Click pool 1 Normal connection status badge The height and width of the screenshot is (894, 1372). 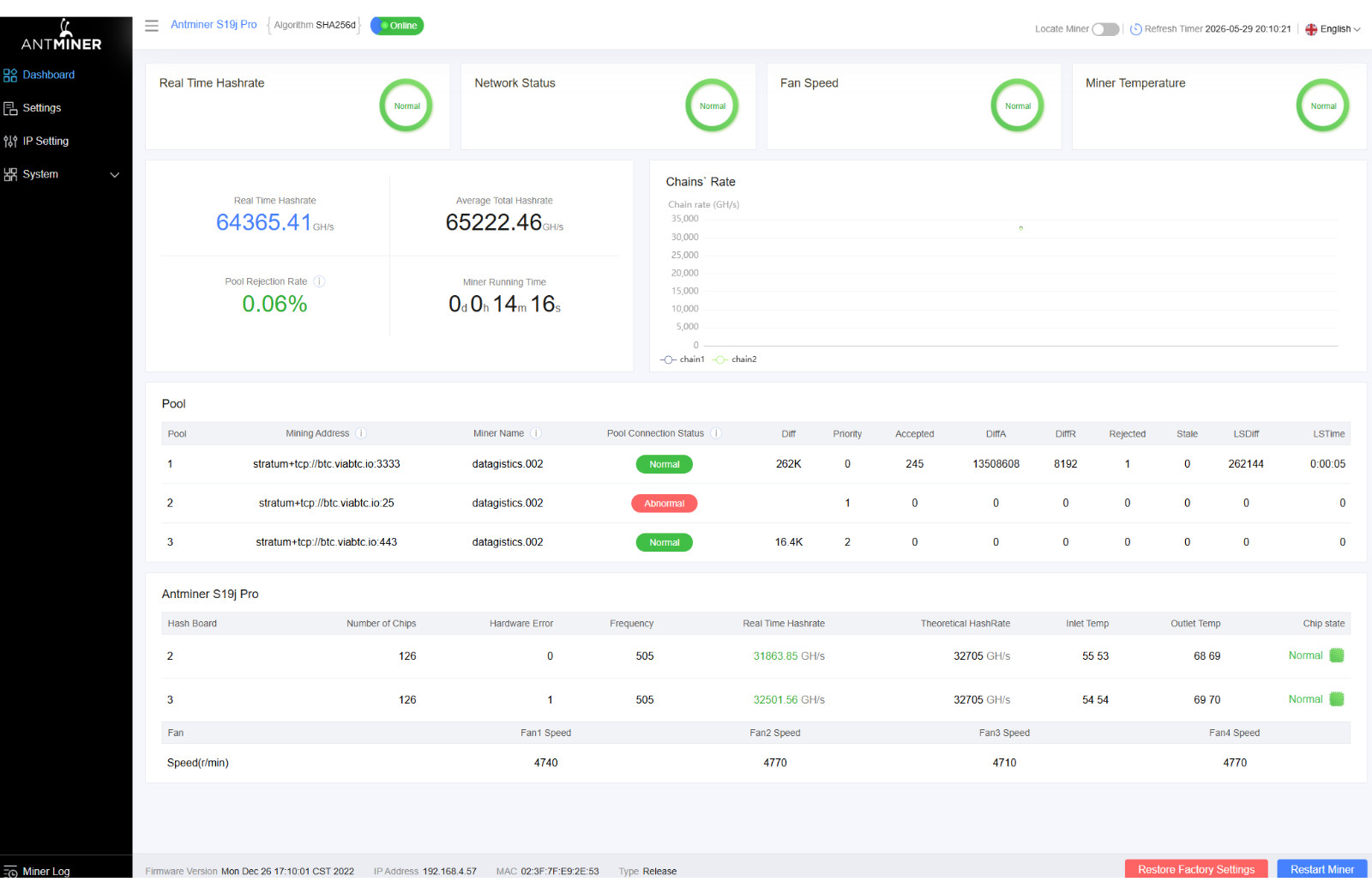[x=665, y=464]
